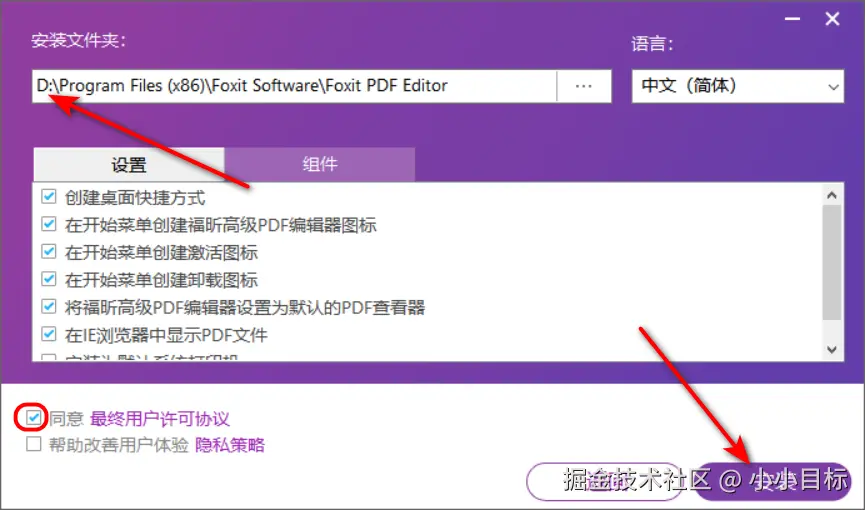865x510 pixels.
Task: Toggle 在IE浏览器中显示PDF文件 checkbox
Action: click(x=49, y=334)
